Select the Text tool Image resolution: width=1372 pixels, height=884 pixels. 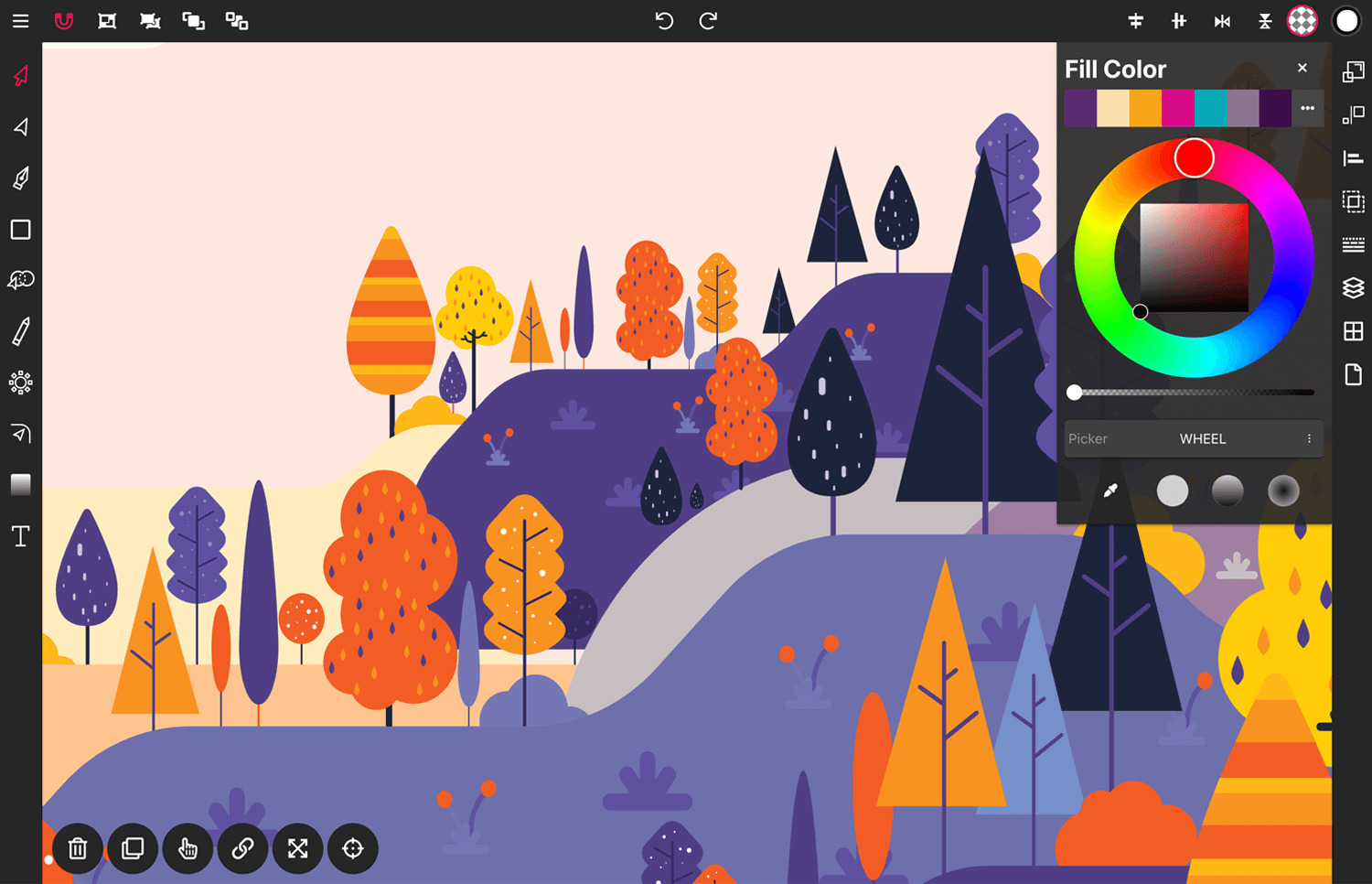[x=20, y=535]
